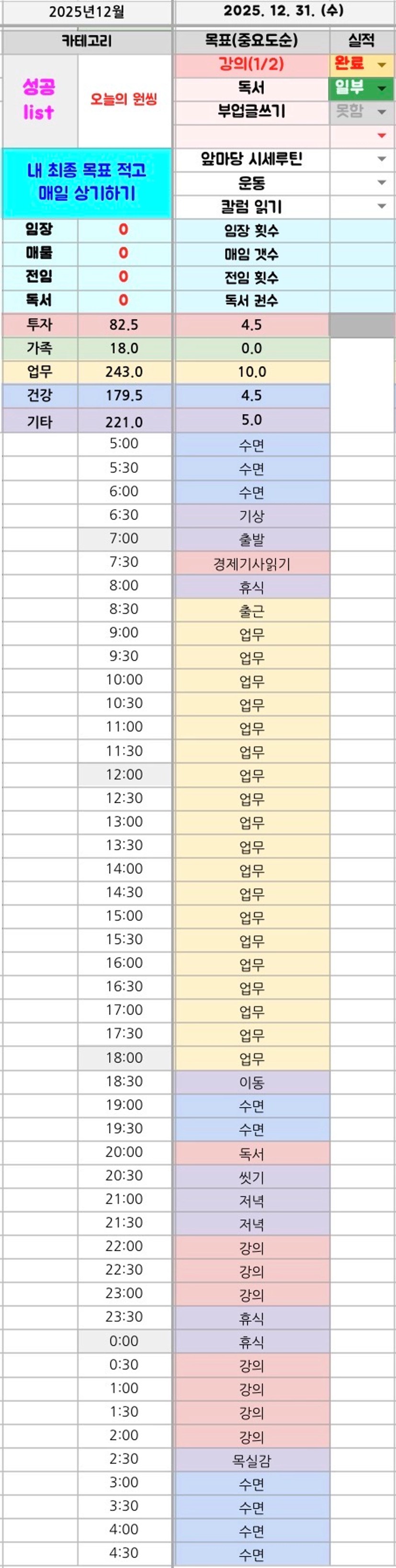Click the 임장 횟수 label cell
Screen dimensions: 396x1568
click(251, 231)
